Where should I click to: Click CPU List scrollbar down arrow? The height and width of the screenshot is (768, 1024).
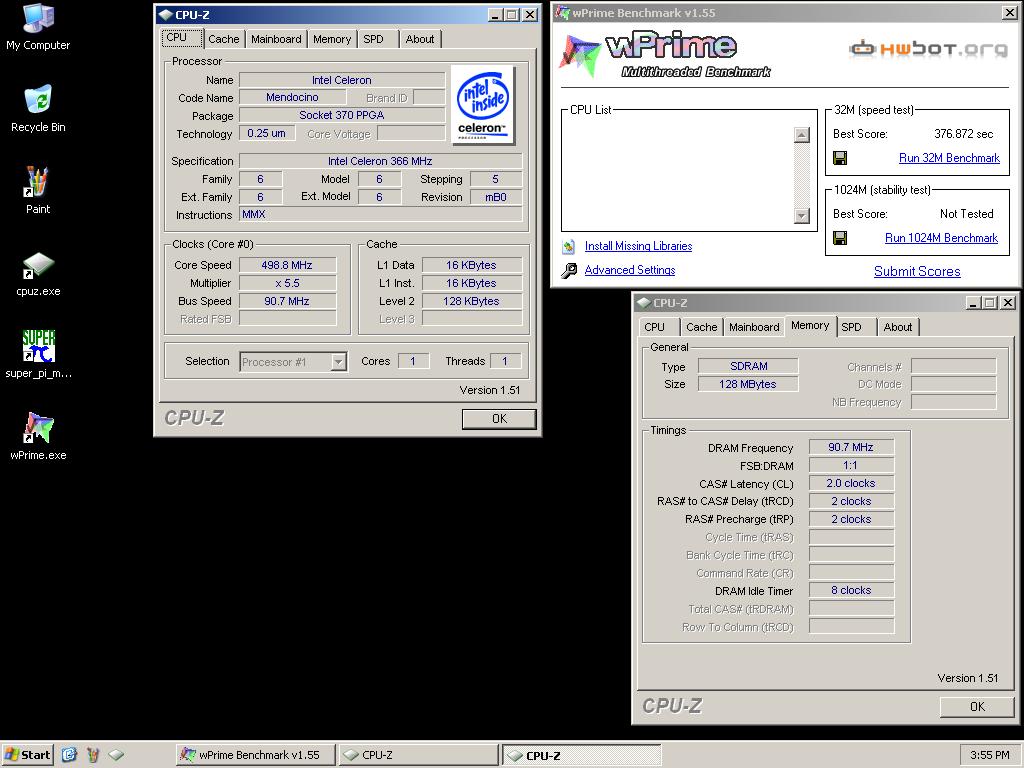point(802,216)
